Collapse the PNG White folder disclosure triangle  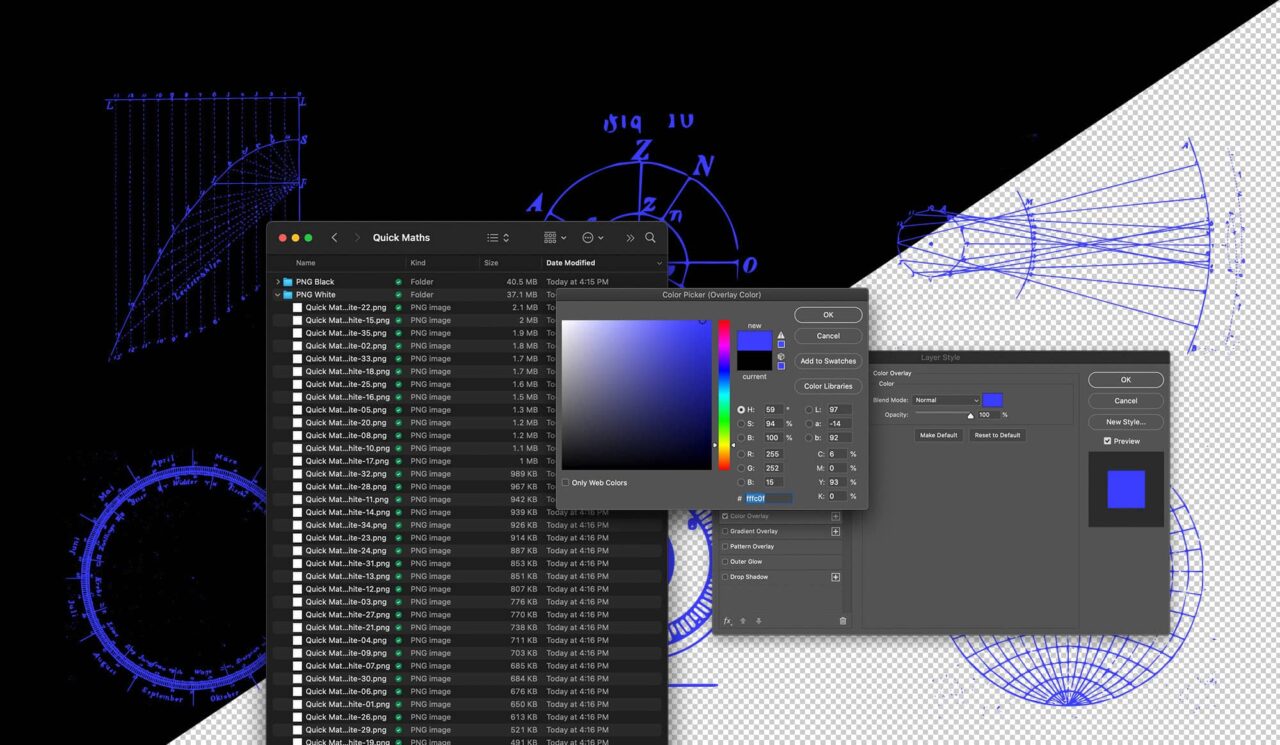click(x=276, y=294)
